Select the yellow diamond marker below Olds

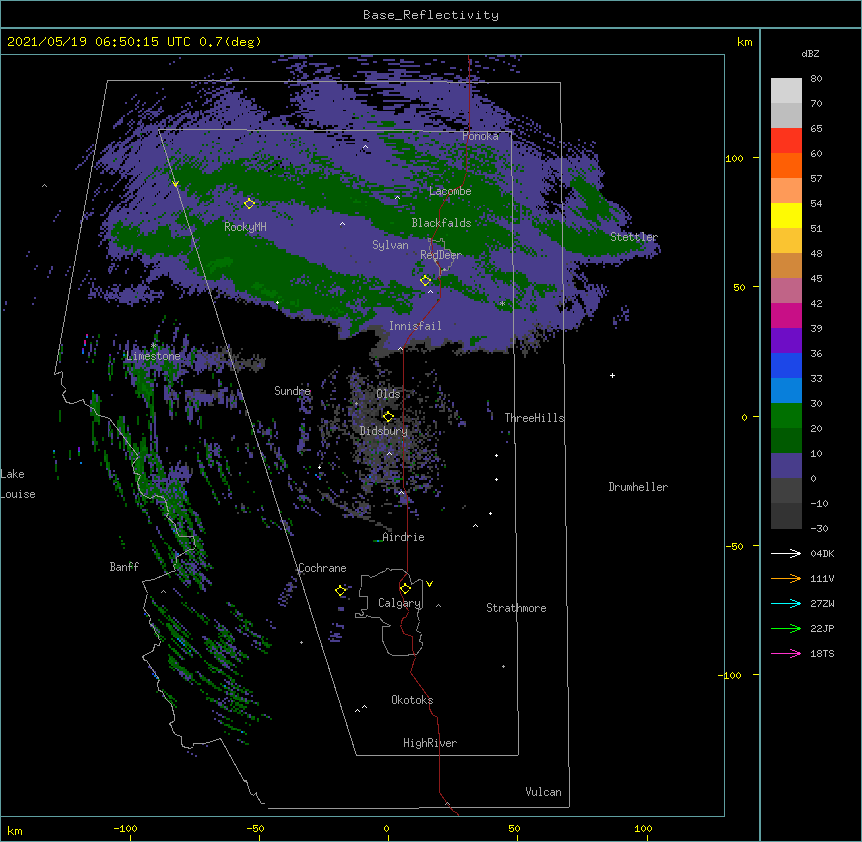(x=388, y=416)
